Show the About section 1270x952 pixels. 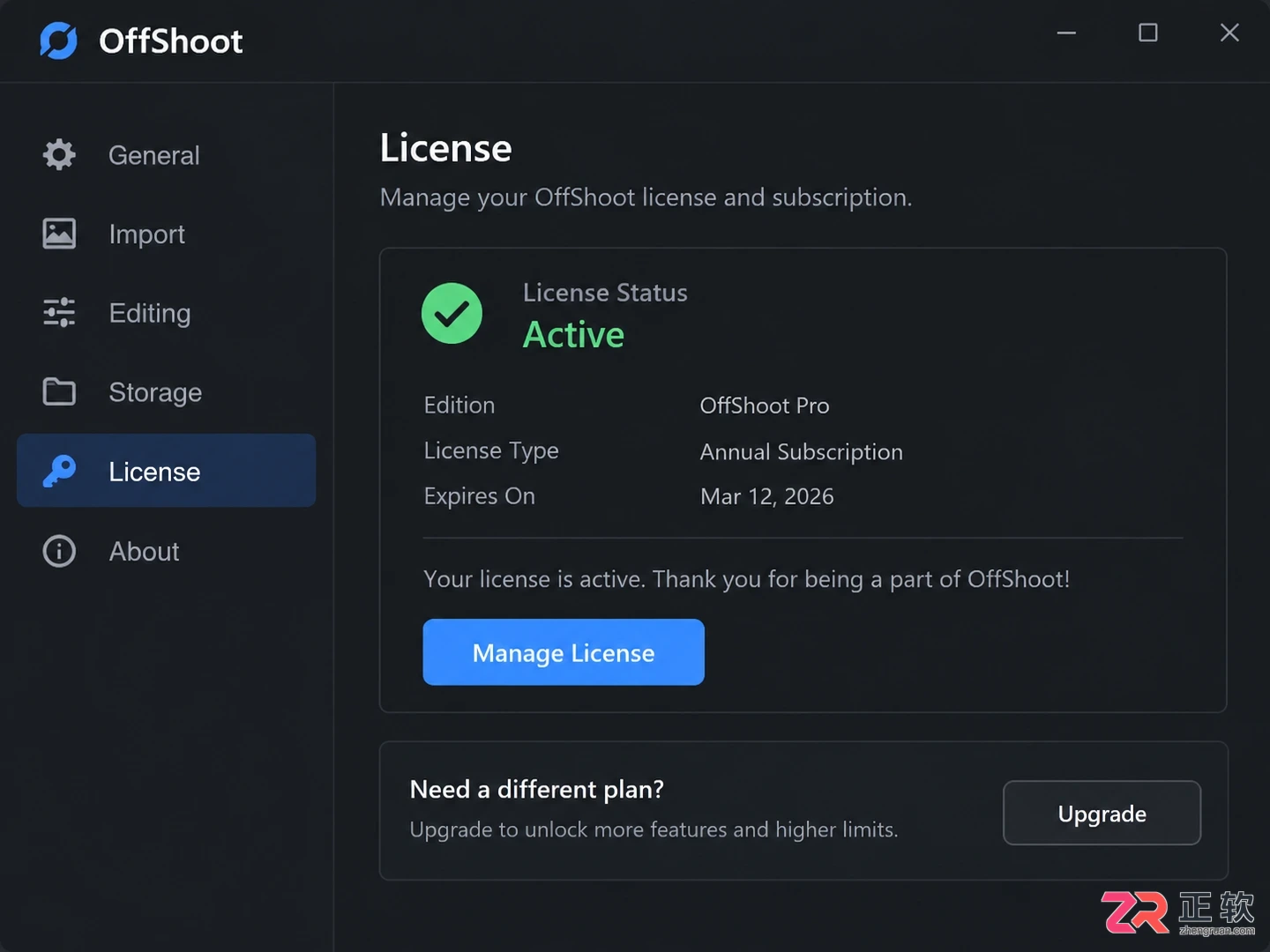tap(167, 551)
